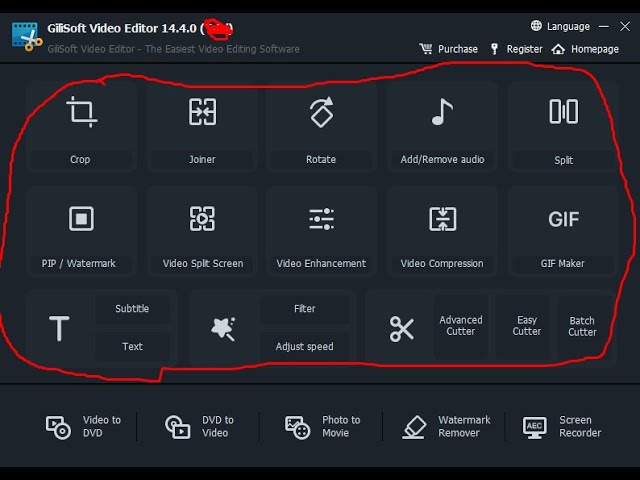Click Photo to Movie text

point(341,427)
